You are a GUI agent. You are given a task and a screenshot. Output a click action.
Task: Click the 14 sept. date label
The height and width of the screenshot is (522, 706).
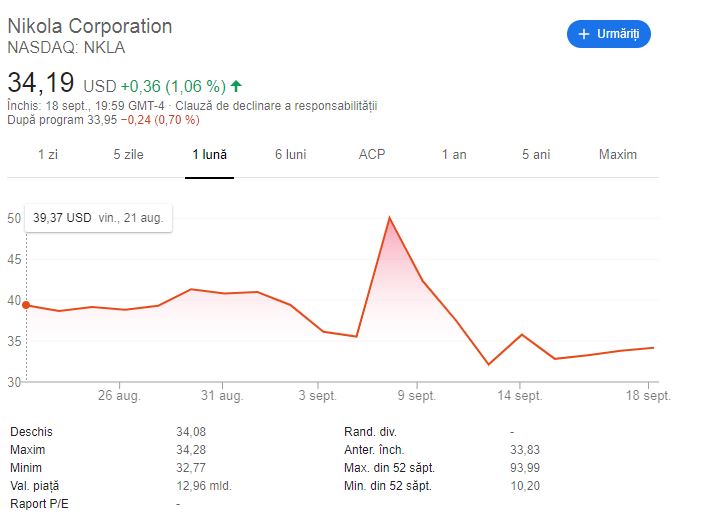520,396
